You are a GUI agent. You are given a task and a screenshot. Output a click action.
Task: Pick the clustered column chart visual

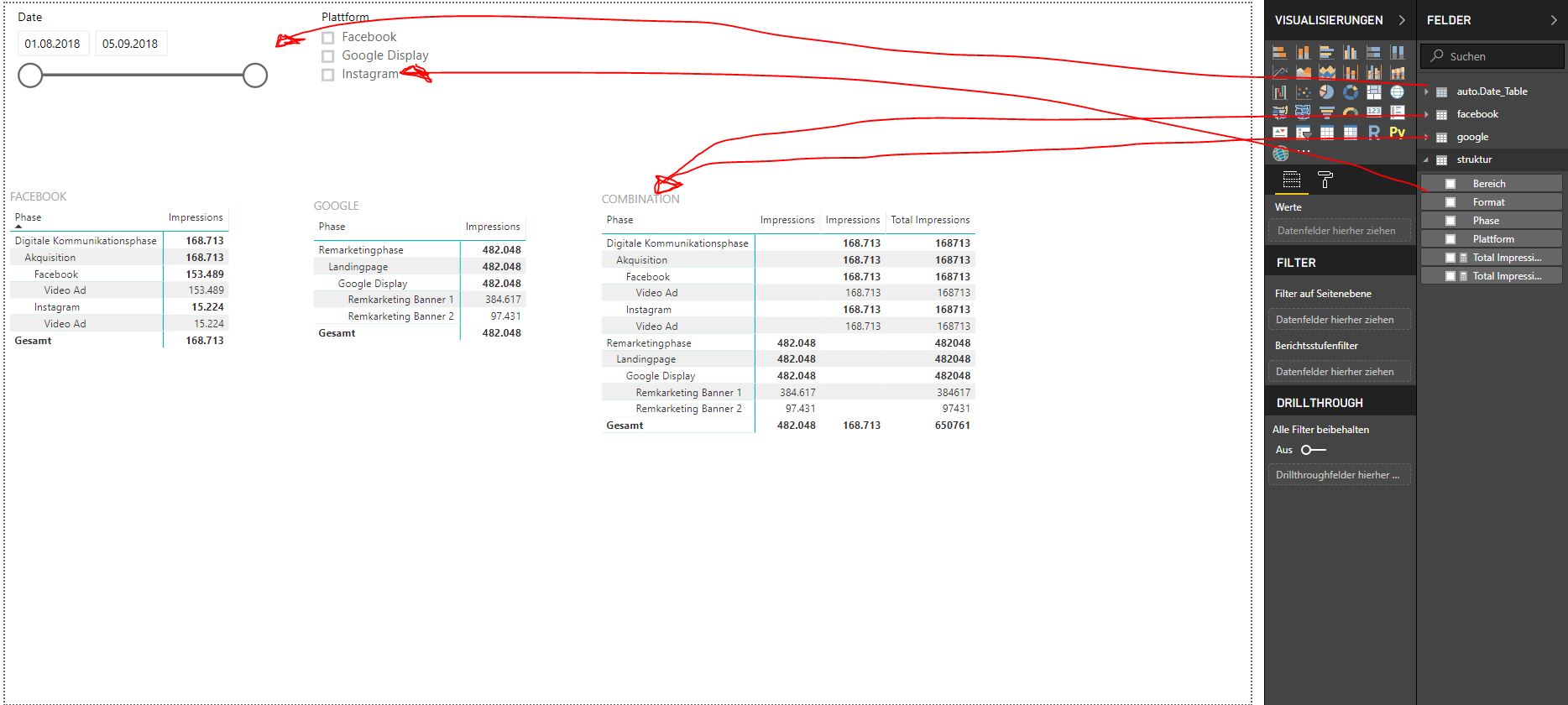pyautogui.click(x=1351, y=53)
